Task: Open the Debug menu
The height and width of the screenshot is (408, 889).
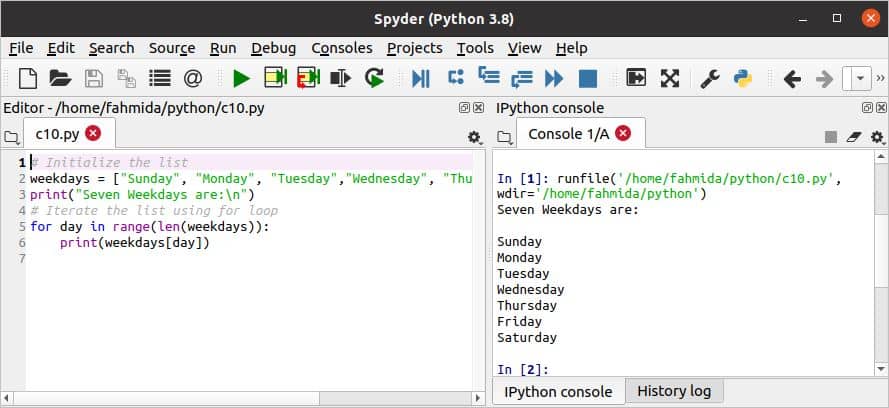Action: [x=274, y=48]
